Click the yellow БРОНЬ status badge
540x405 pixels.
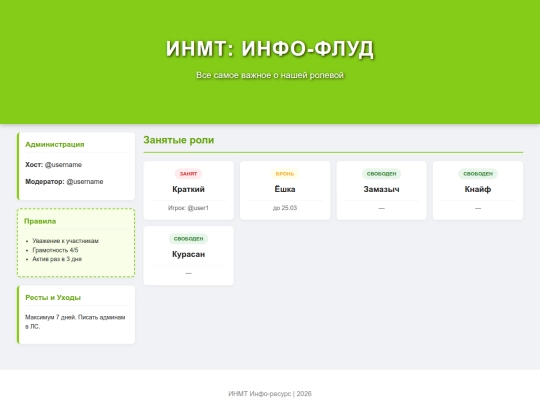pyautogui.click(x=285, y=174)
